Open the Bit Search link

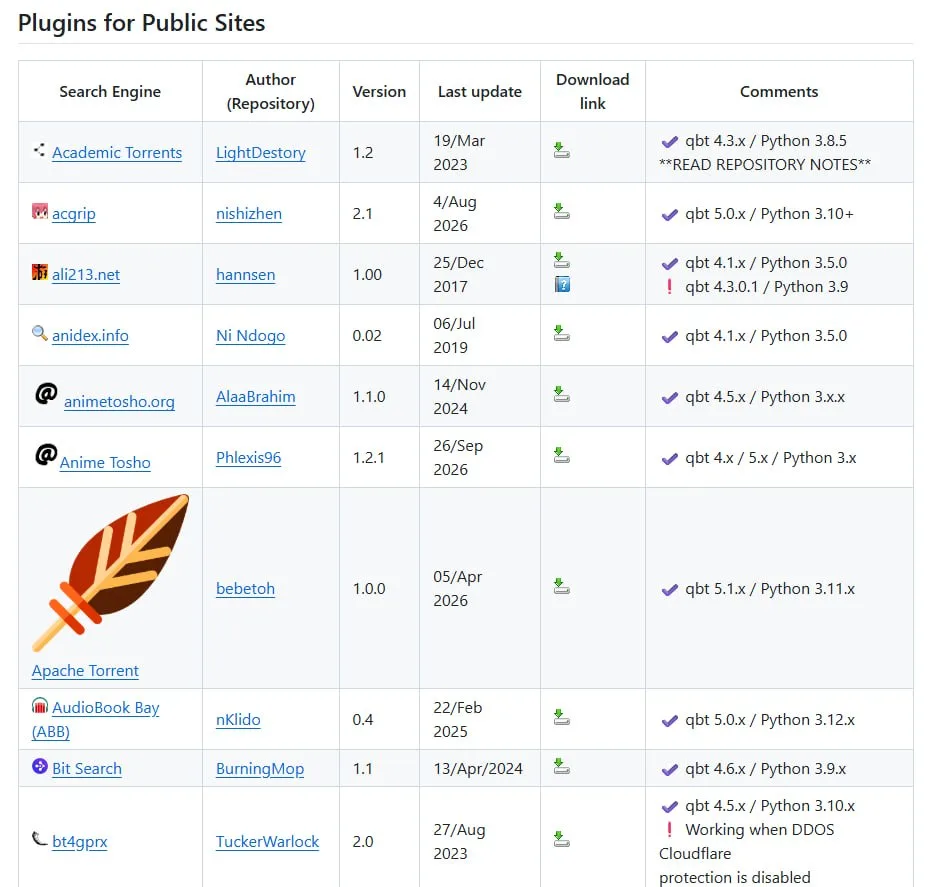[x=87, y=769]
